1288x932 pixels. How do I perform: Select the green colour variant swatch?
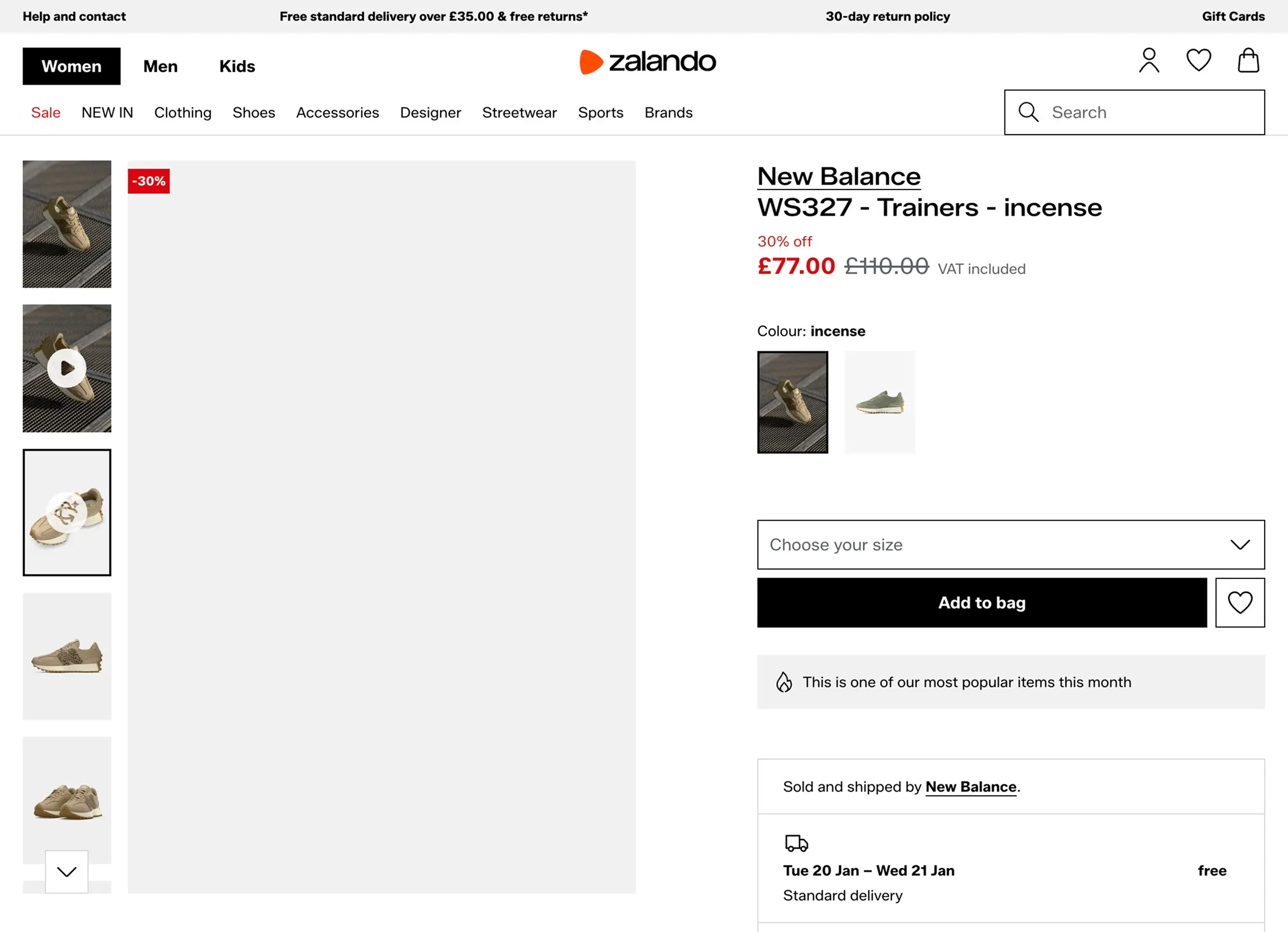point(880,403)
